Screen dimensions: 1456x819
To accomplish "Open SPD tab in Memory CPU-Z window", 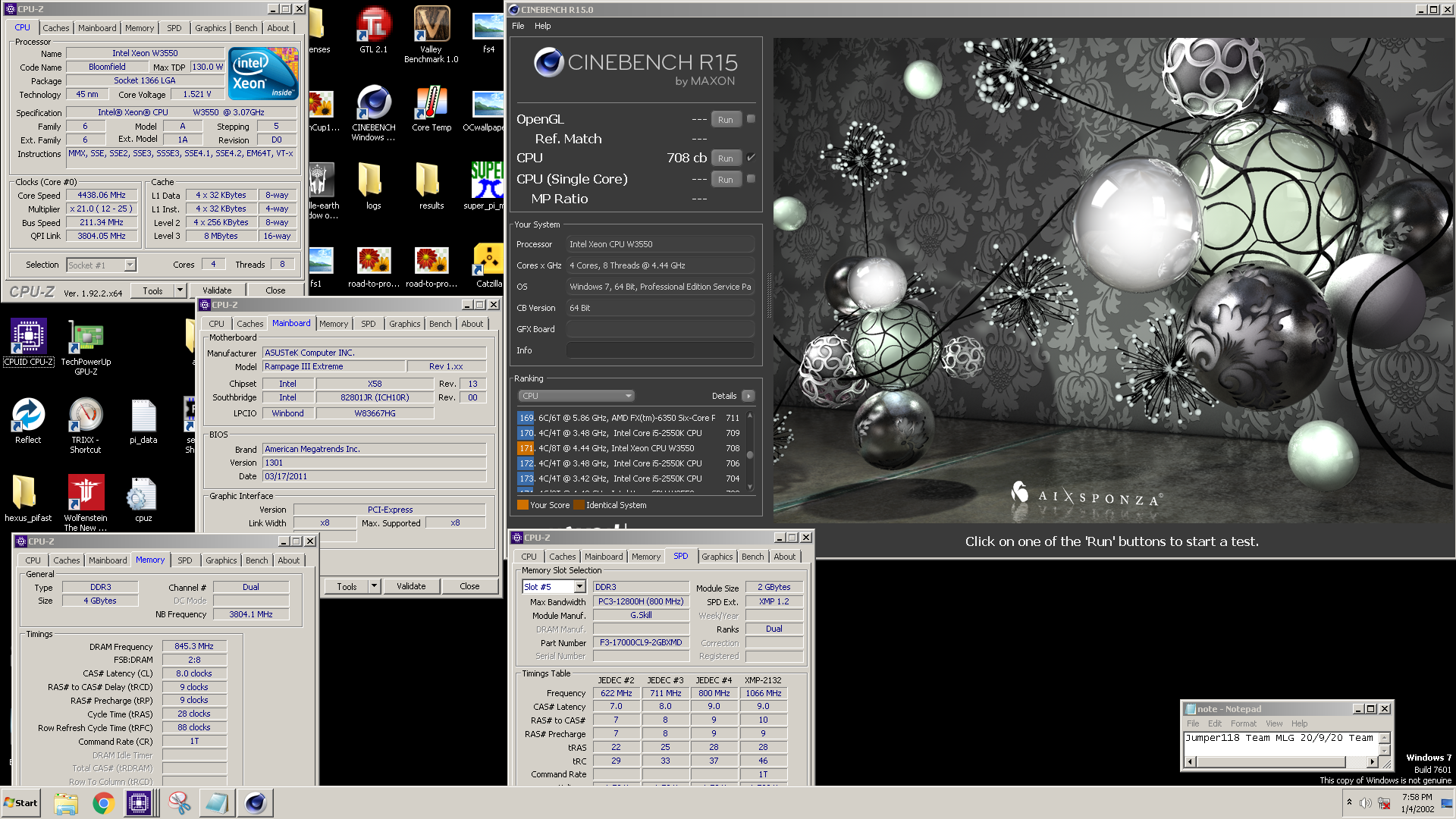I will (x=185, y=560).
